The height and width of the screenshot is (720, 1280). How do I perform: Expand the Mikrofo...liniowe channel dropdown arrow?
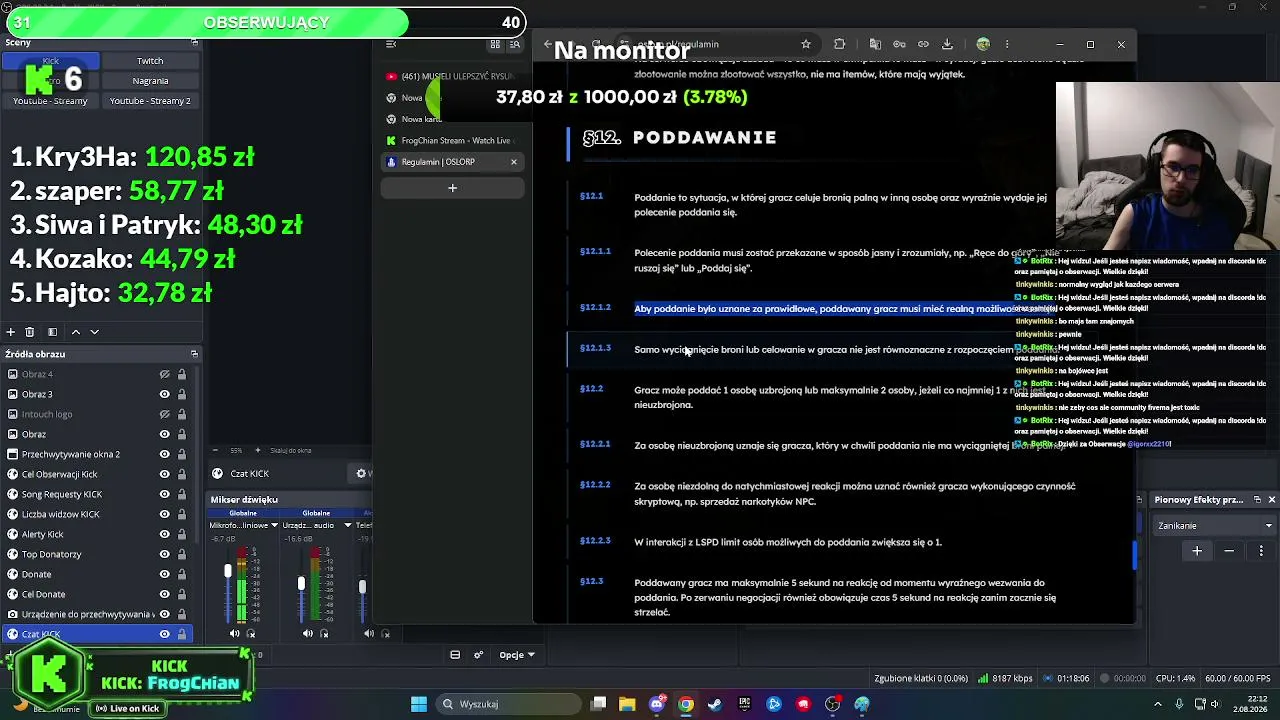(x=273, y=525)
